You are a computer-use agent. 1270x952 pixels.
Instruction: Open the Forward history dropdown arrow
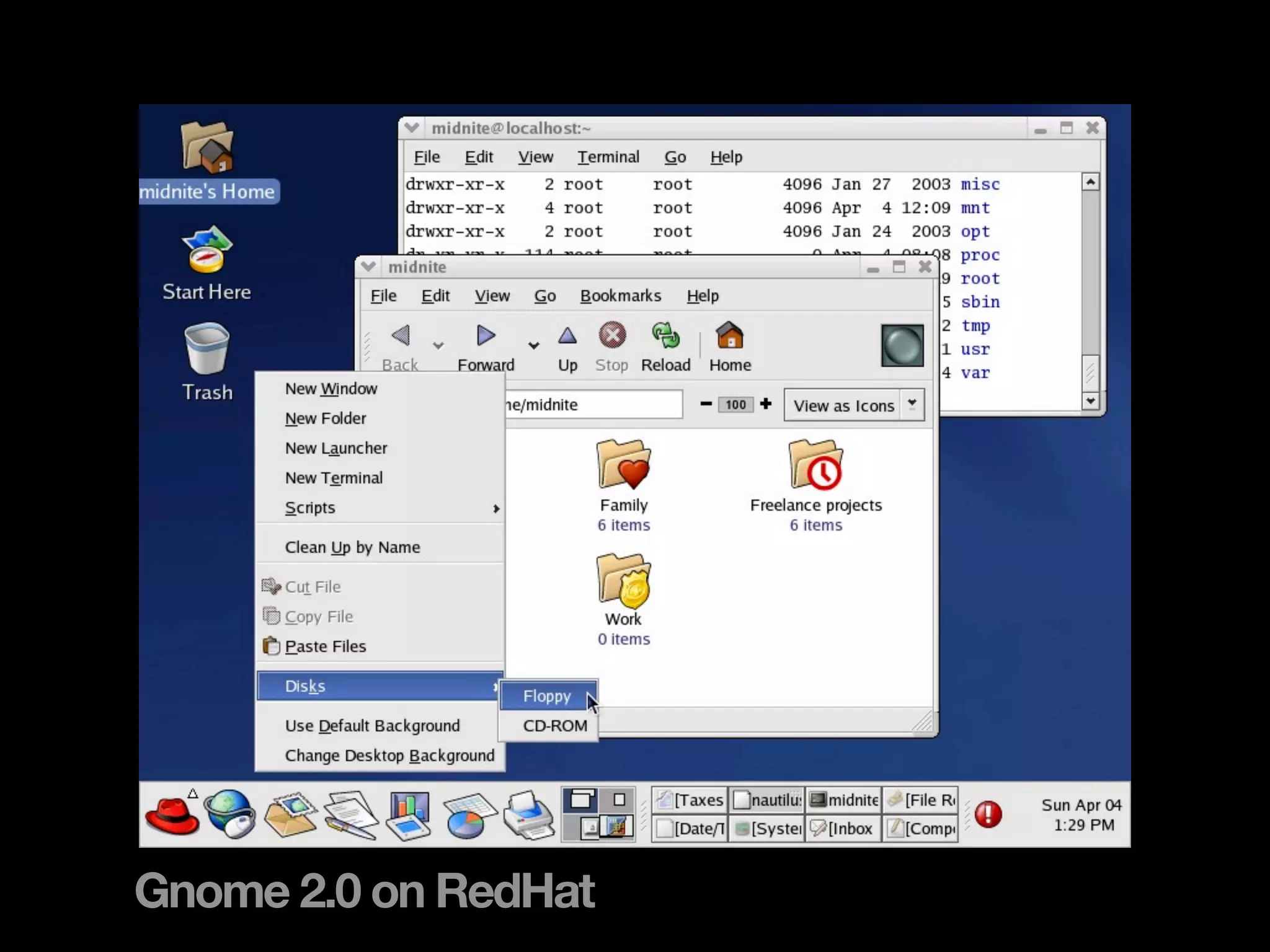pos(533,345)
